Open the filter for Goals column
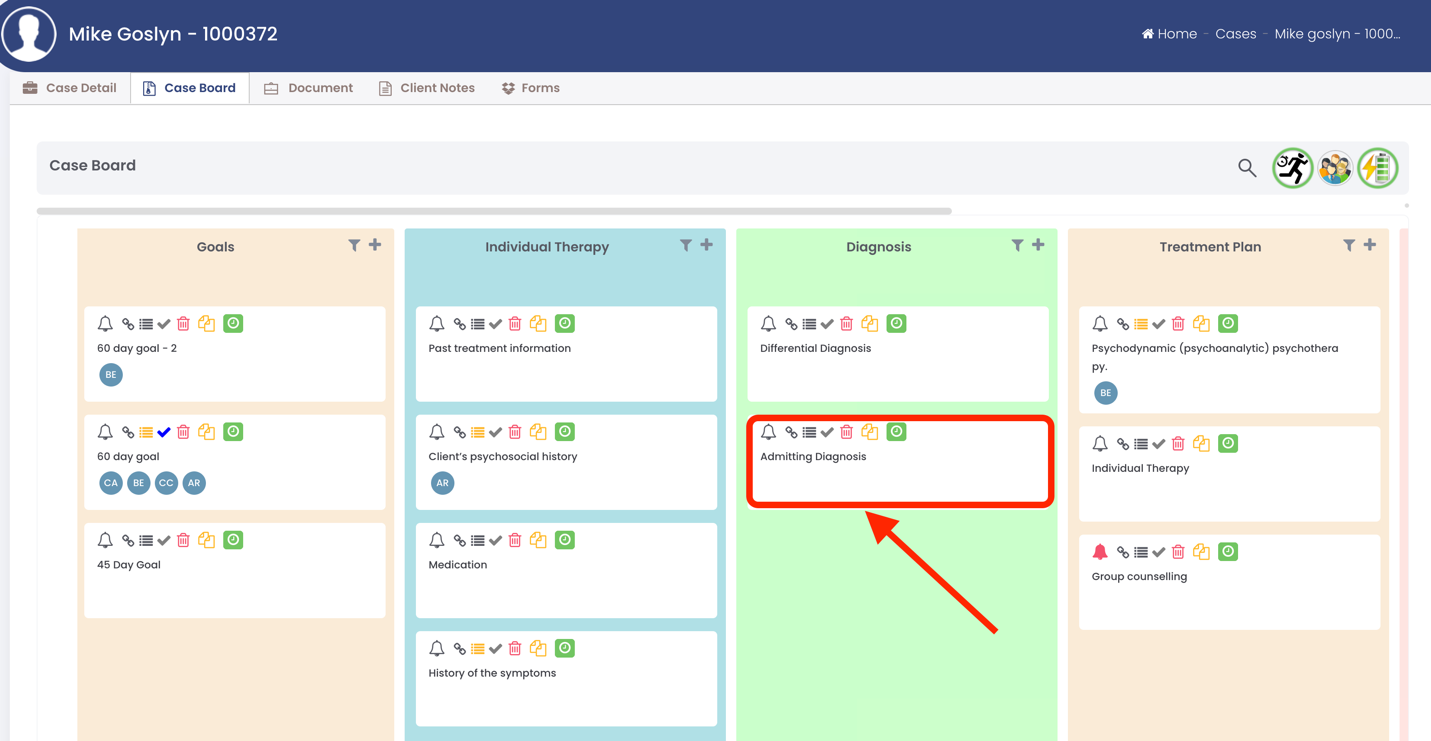Image resolution: width=1431 pixels, height=741 pixels. 354,245
